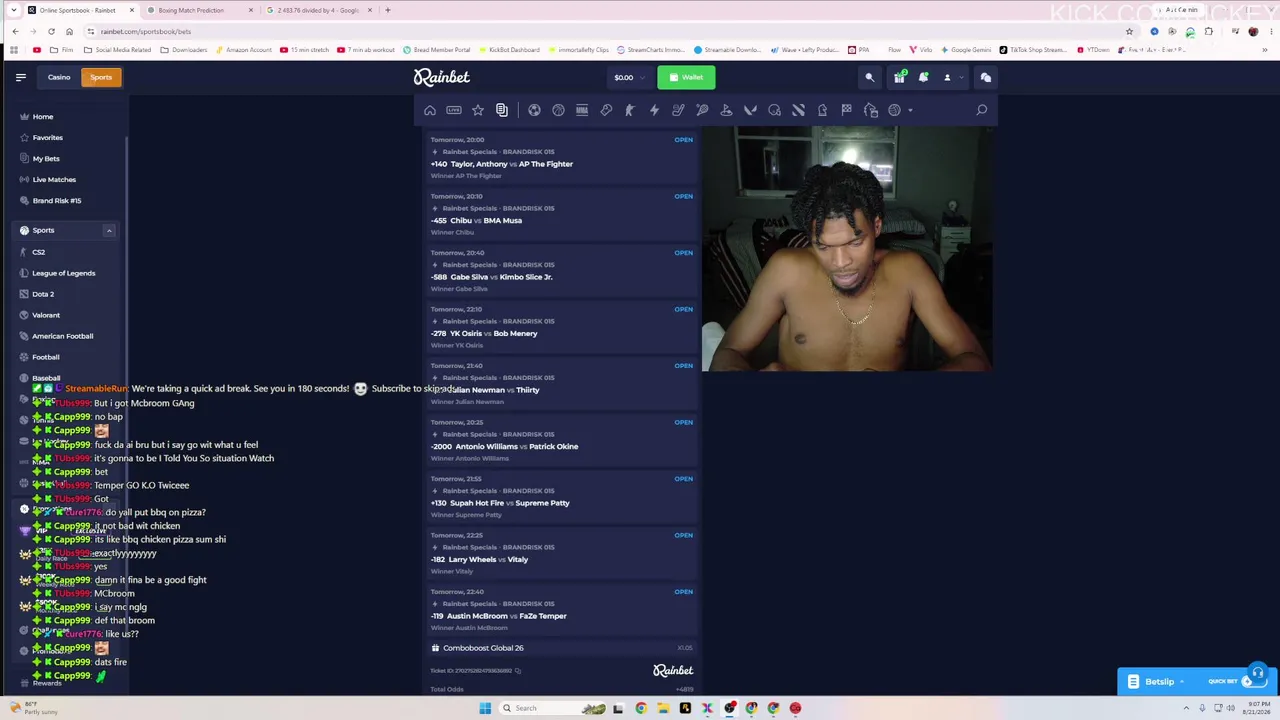Go to sportsbook home icon
This screenshot has height=720, width=1280.
pyautogui.click(x=430, y=110)
